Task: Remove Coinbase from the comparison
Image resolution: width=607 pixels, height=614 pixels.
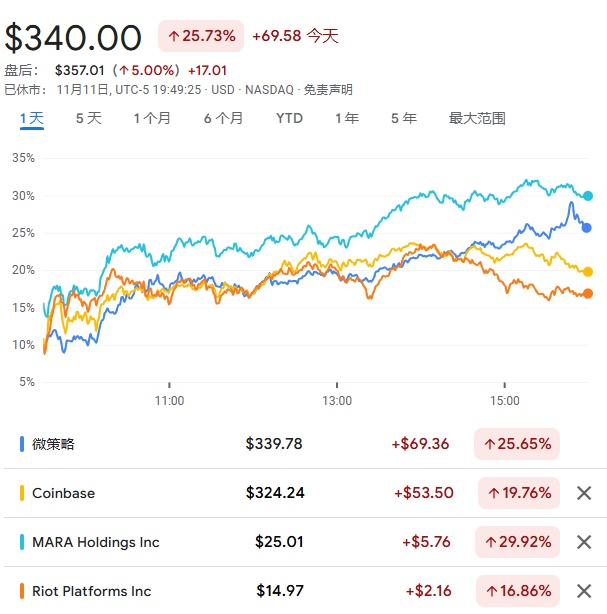Action: coord(584,493)
